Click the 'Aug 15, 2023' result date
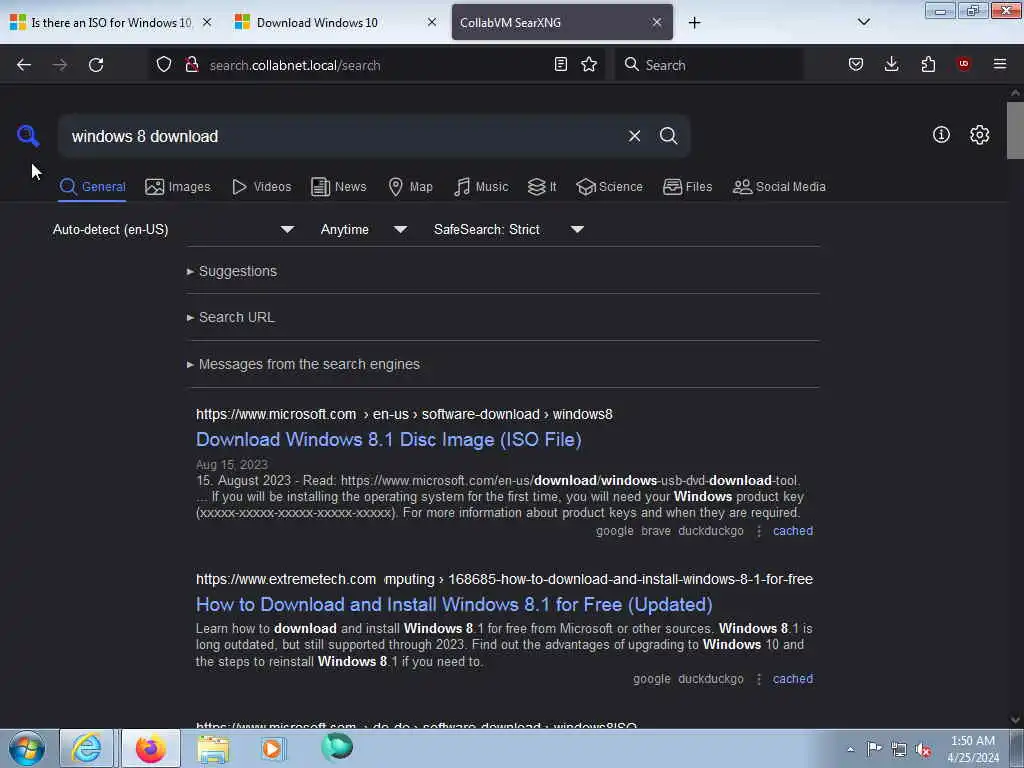The width and height of the screenshot is (1024, 768). coord(232,465)
